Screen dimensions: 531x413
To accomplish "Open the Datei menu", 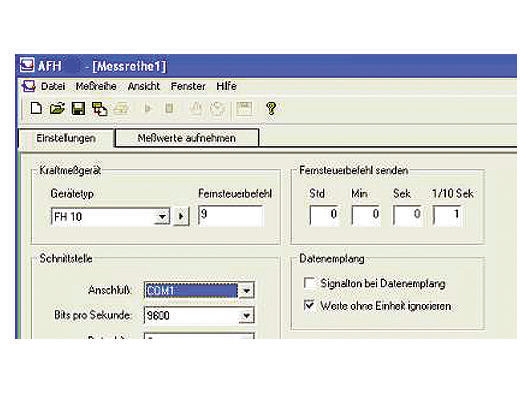I will click(x=53, y=86).
